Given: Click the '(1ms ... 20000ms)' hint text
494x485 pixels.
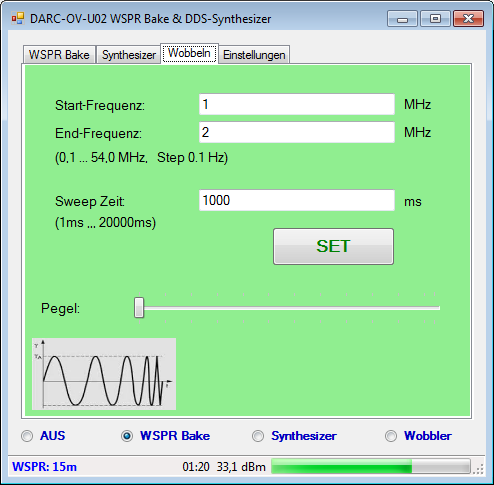Looking at the screenshot, I should pyautogui.click(x=105, y=222).
